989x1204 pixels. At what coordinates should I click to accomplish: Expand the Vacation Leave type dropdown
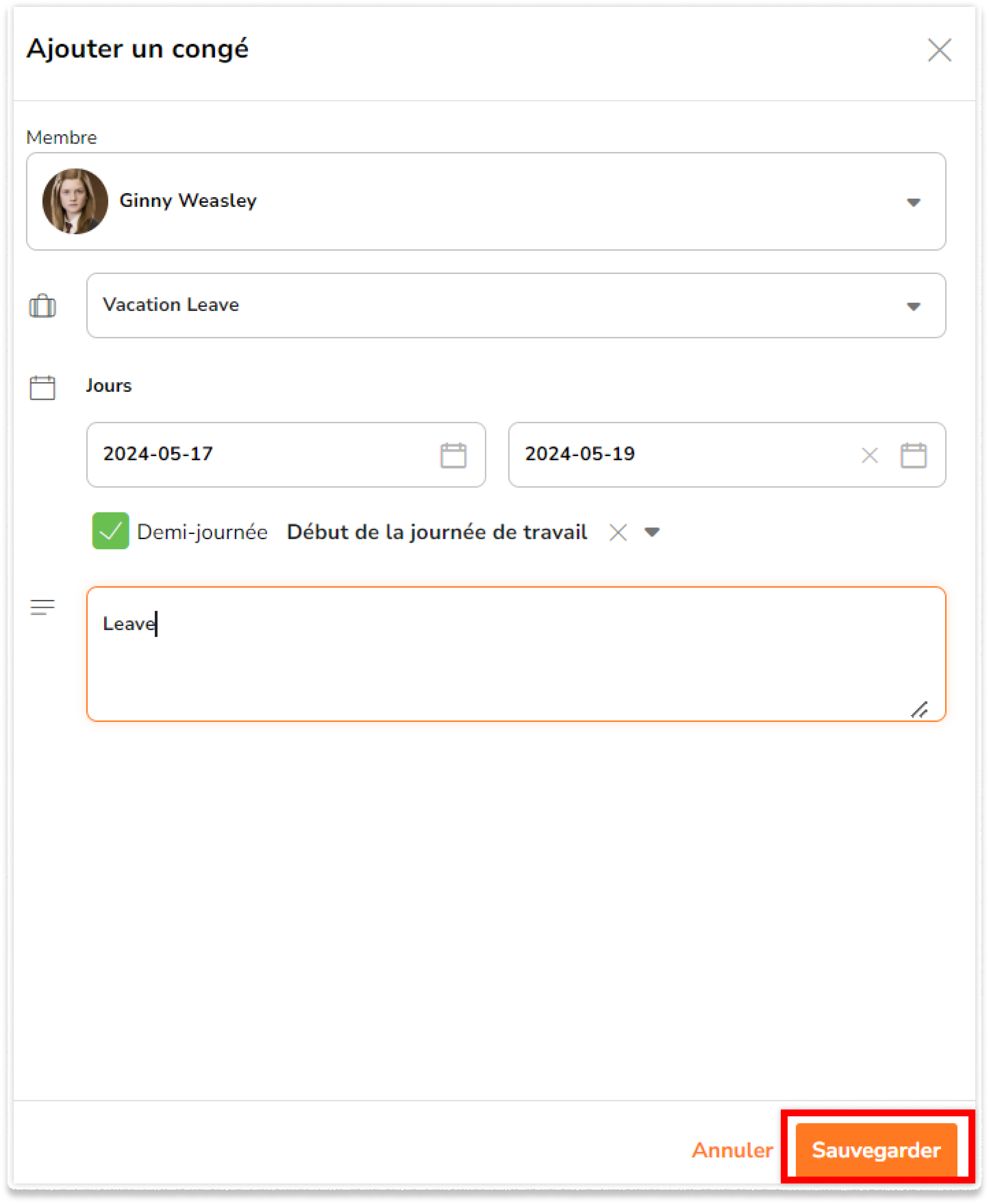(516, 305)
